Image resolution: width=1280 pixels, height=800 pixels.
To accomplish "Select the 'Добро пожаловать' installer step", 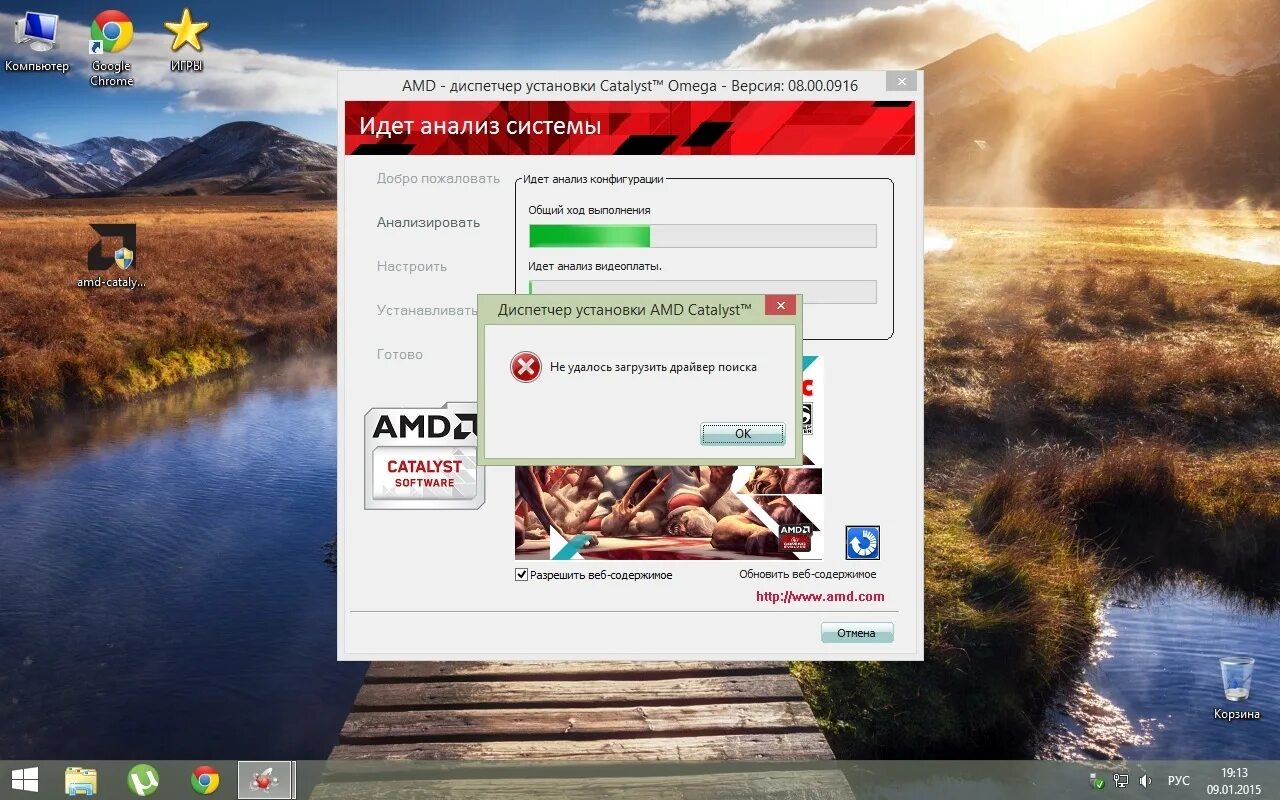I will 438,179.
